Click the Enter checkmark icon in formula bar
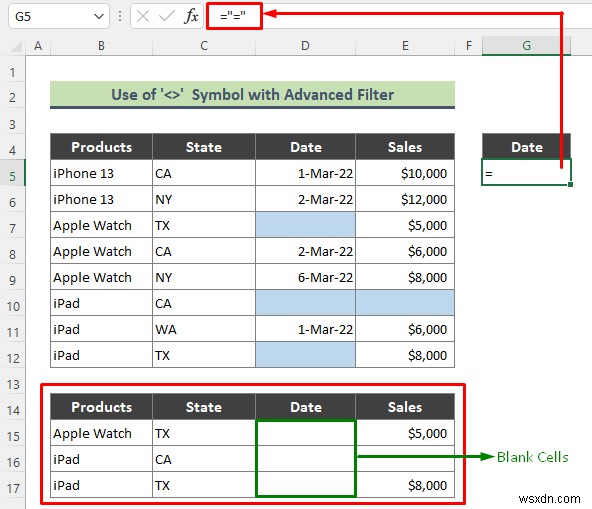The width and height of the screenshot is (592, 509). pos(166,16)
